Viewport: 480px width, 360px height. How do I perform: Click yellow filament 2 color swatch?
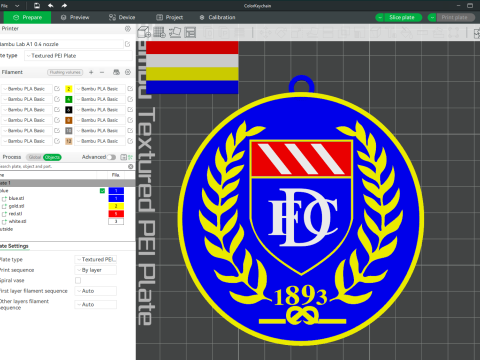(69, 89)
